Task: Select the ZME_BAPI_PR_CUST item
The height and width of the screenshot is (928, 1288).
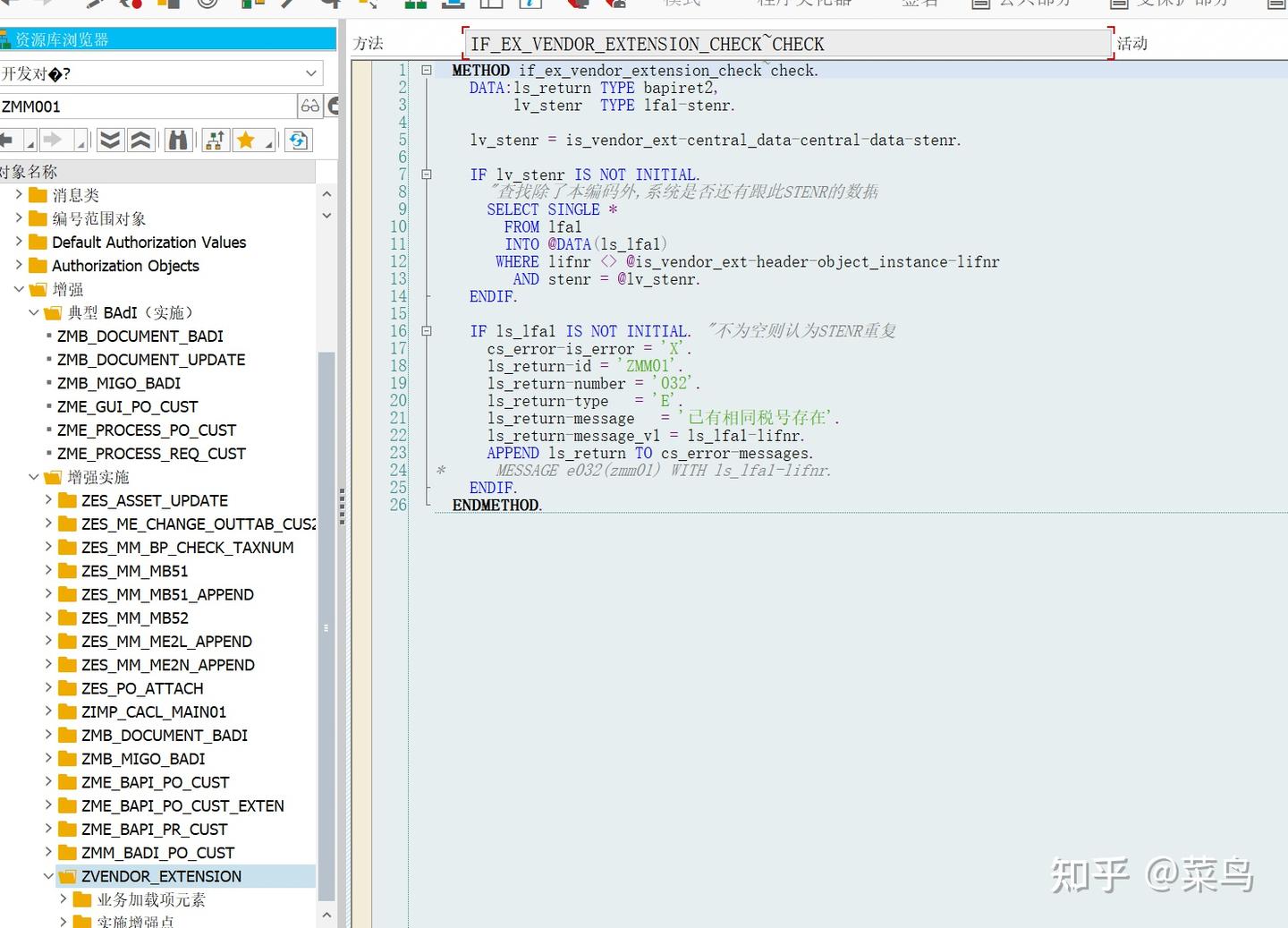Action: coord(154,830)
